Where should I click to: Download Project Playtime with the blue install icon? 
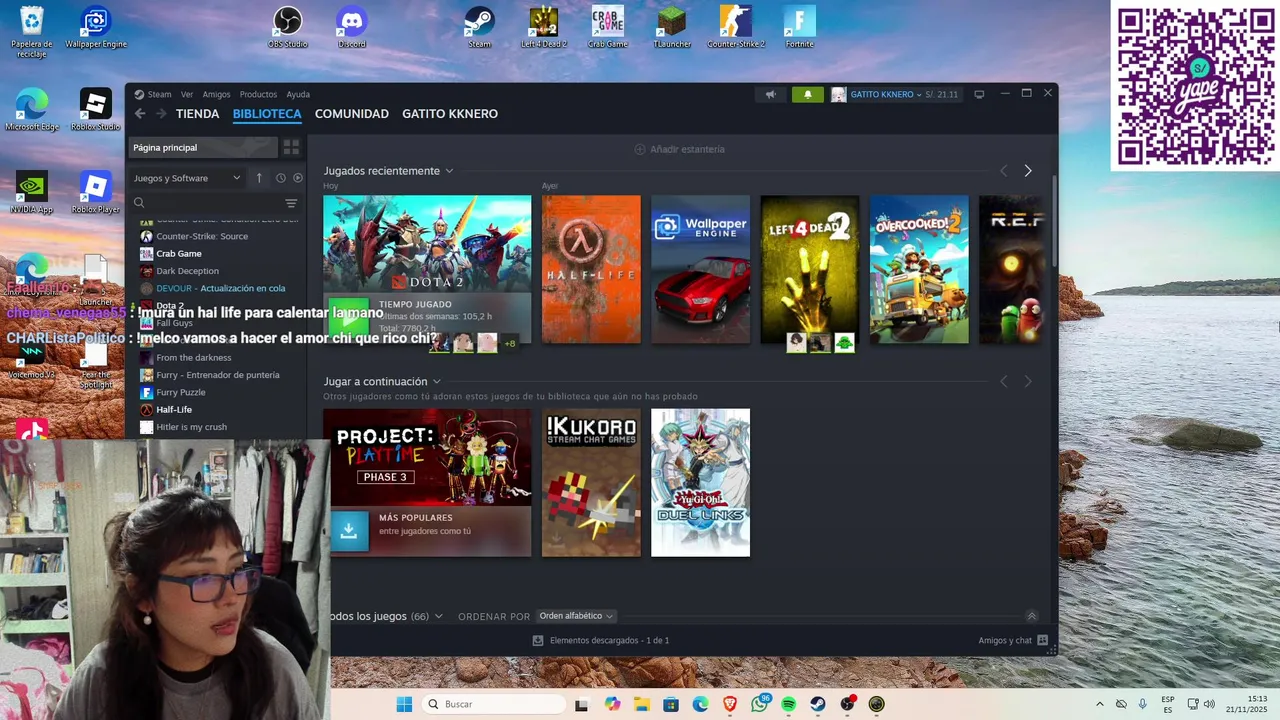pyautogui.click(x=348, y=531)
